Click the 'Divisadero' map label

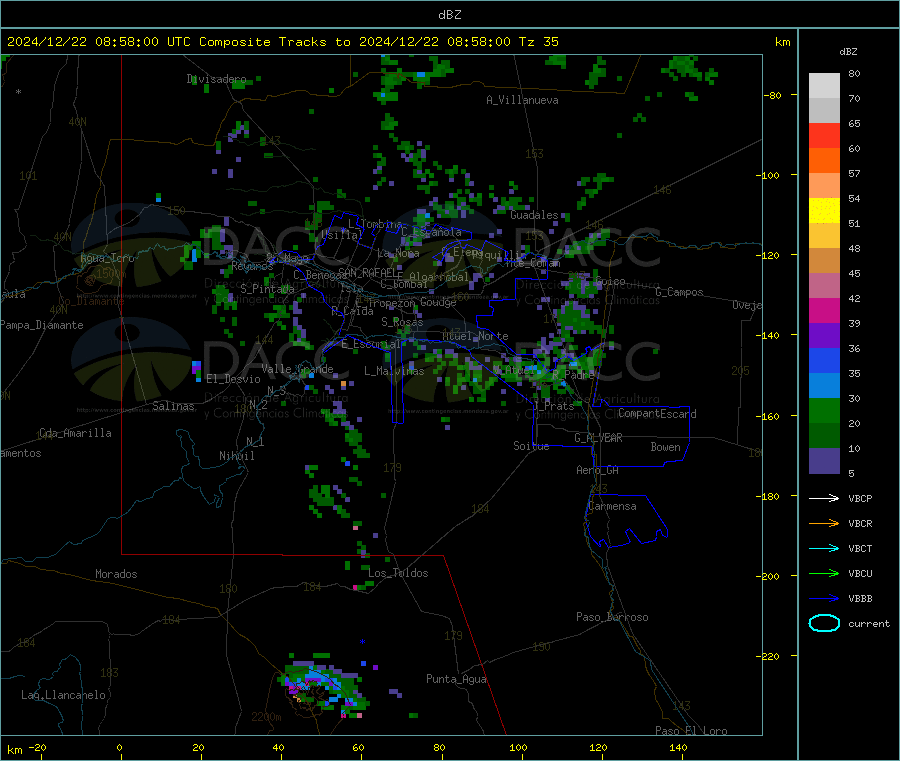tap(216, 79)
